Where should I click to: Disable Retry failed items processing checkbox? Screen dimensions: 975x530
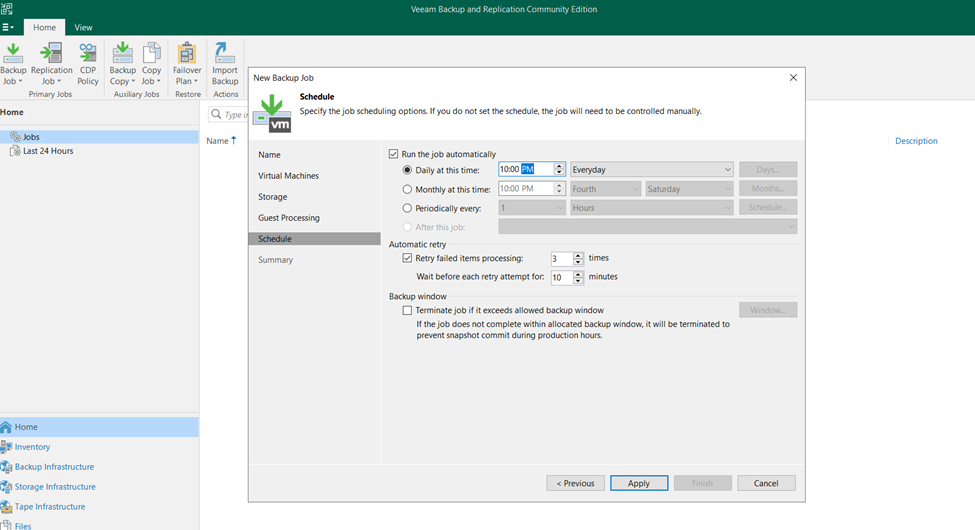click(x=407, y=258)
